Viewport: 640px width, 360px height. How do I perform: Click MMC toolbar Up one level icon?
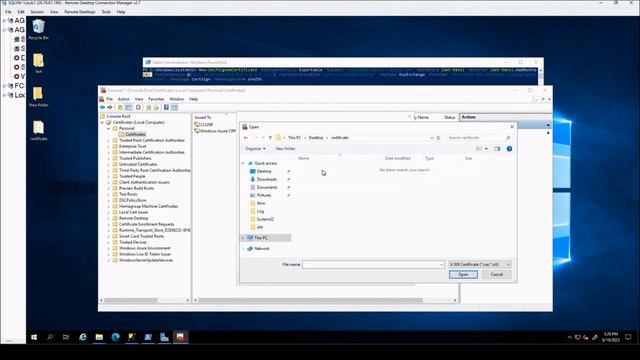120,107
